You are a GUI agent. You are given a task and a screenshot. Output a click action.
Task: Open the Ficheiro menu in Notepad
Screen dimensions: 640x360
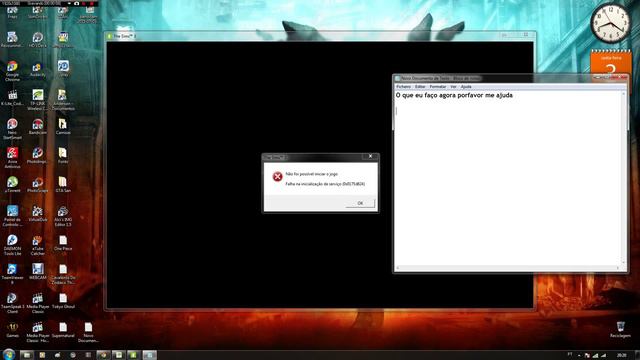404,87
